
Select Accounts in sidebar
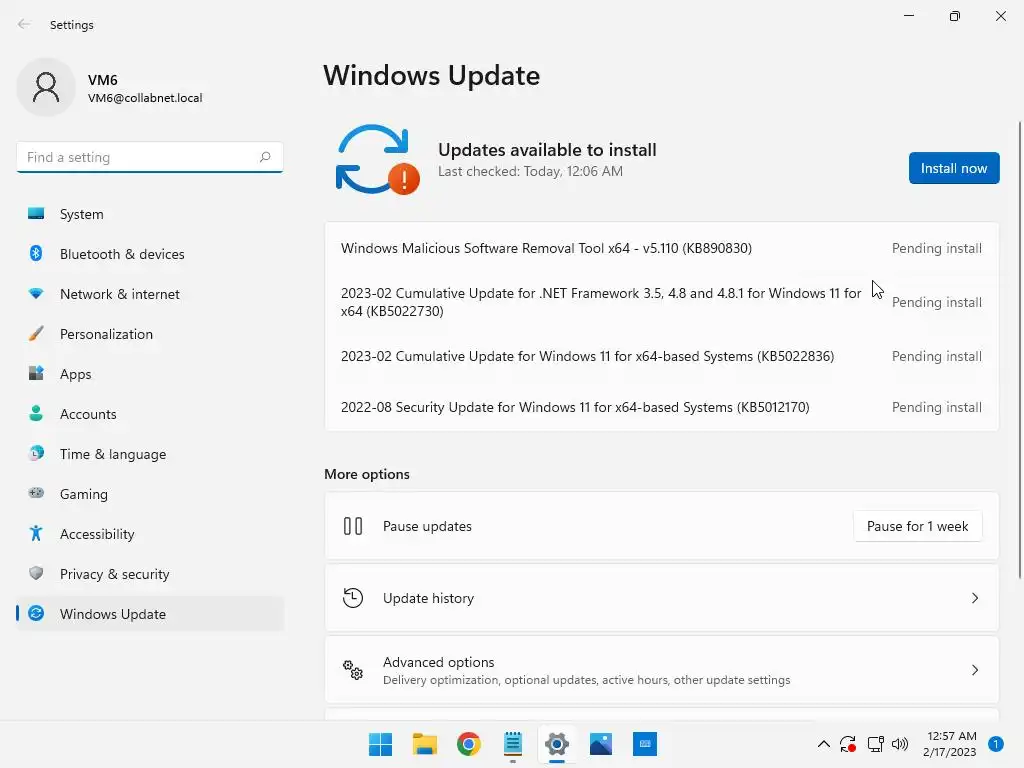pyautogui.click(x=150, y=413)
